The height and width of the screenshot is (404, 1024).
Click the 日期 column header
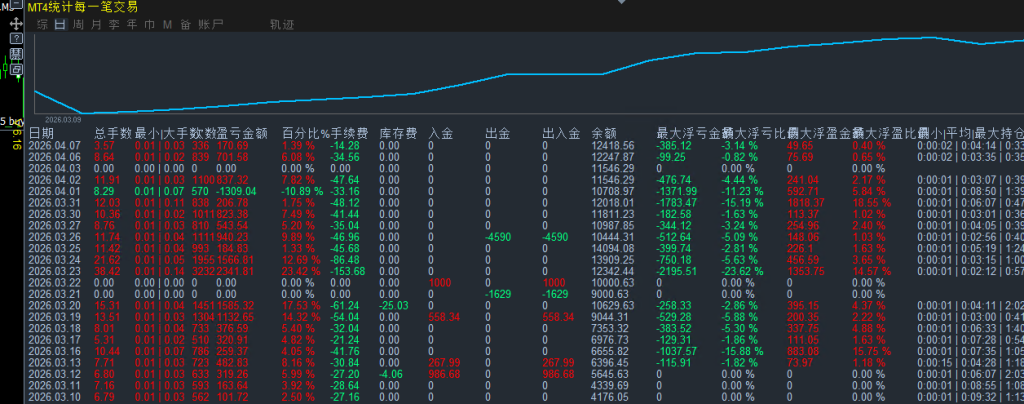(x=41, y=132)
